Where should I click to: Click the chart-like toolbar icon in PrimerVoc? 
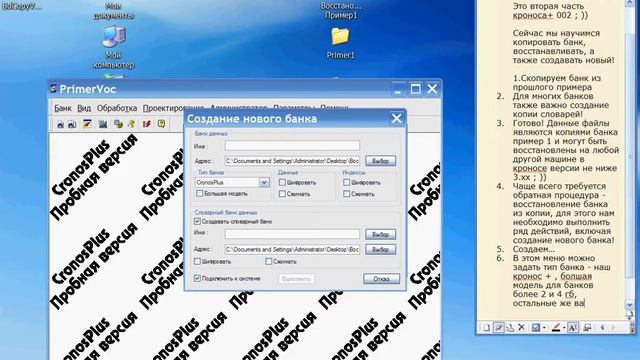(103, 124)
